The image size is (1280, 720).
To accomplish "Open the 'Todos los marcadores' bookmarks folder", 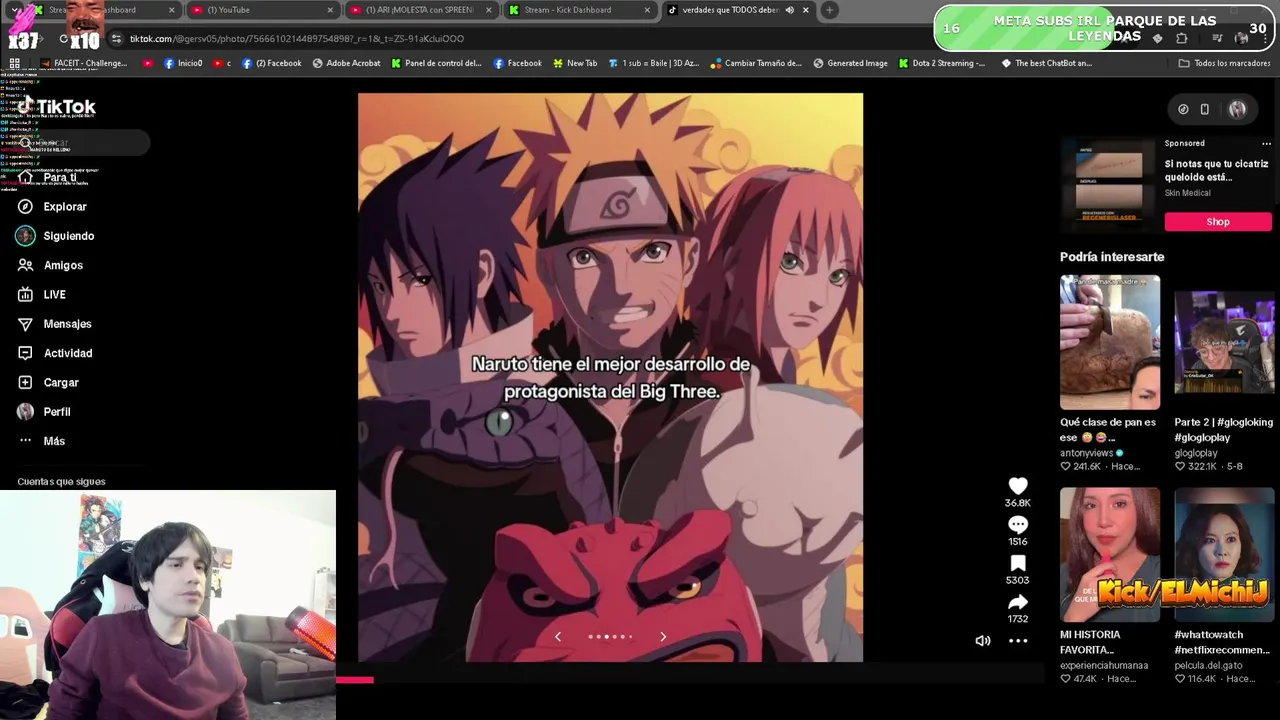I will pos(1225,63).
